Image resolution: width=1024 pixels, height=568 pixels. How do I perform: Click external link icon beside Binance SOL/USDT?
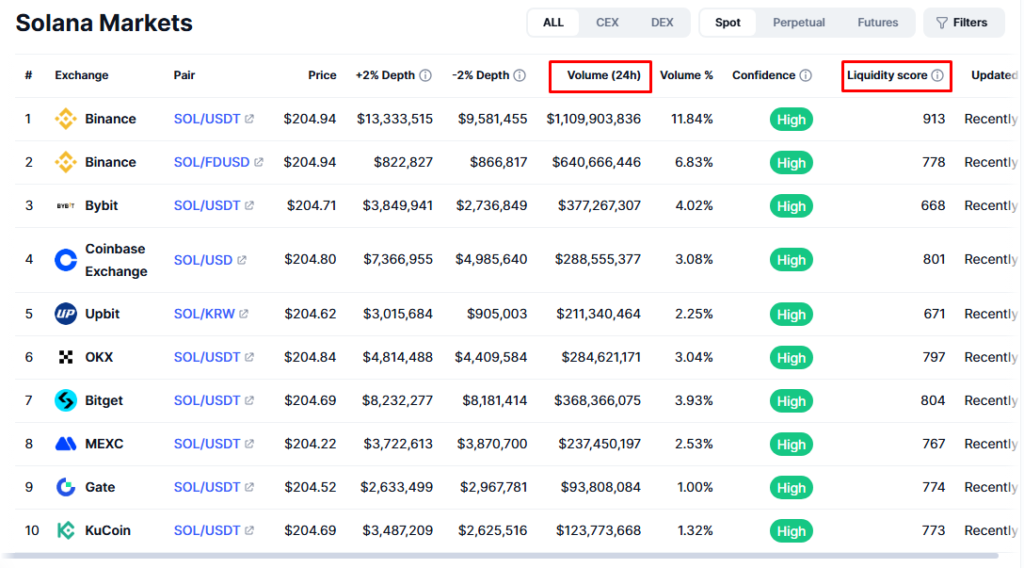click(x=249, y=119)
